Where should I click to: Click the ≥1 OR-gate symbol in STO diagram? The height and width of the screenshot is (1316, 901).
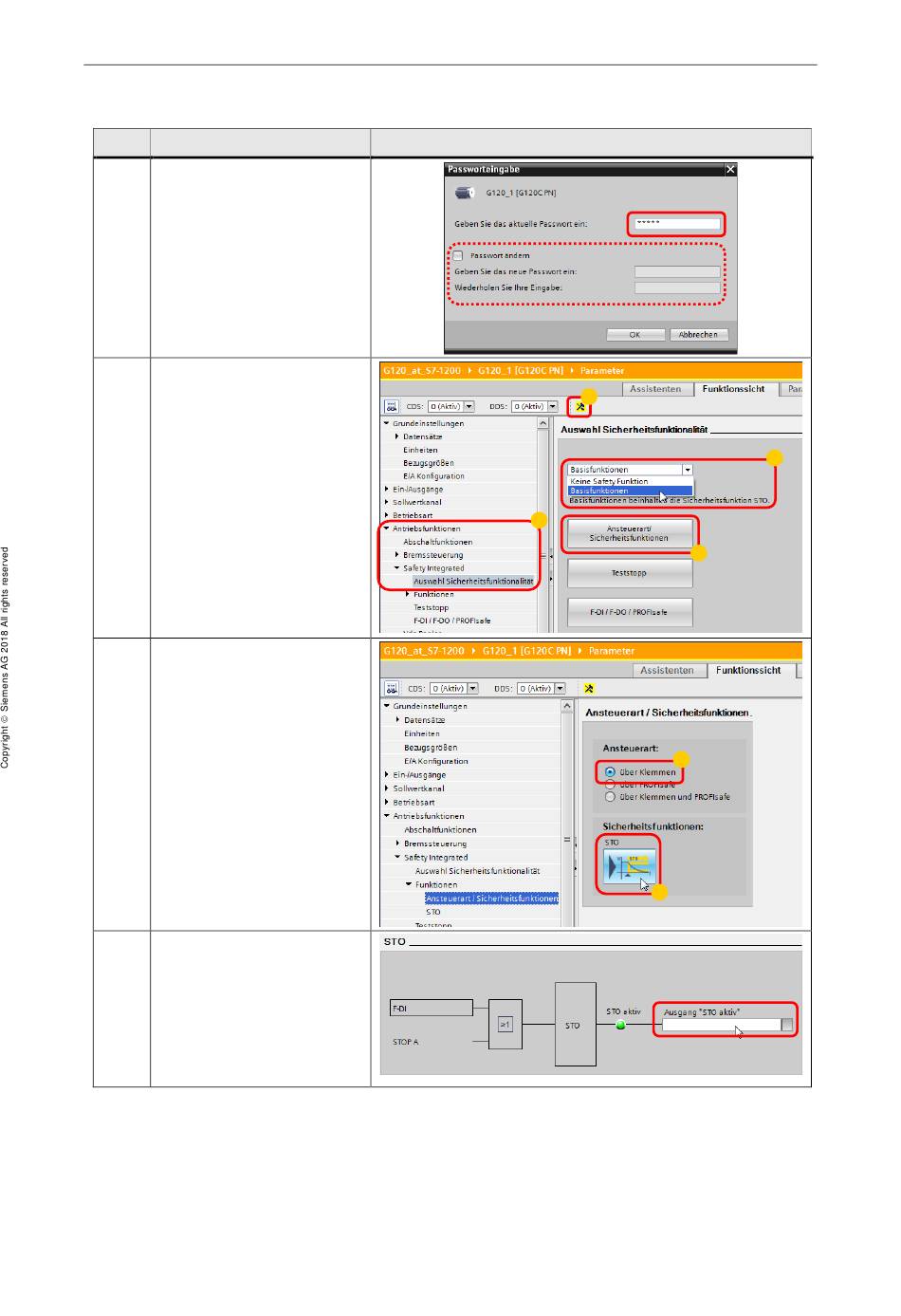tap(505, 1025)
